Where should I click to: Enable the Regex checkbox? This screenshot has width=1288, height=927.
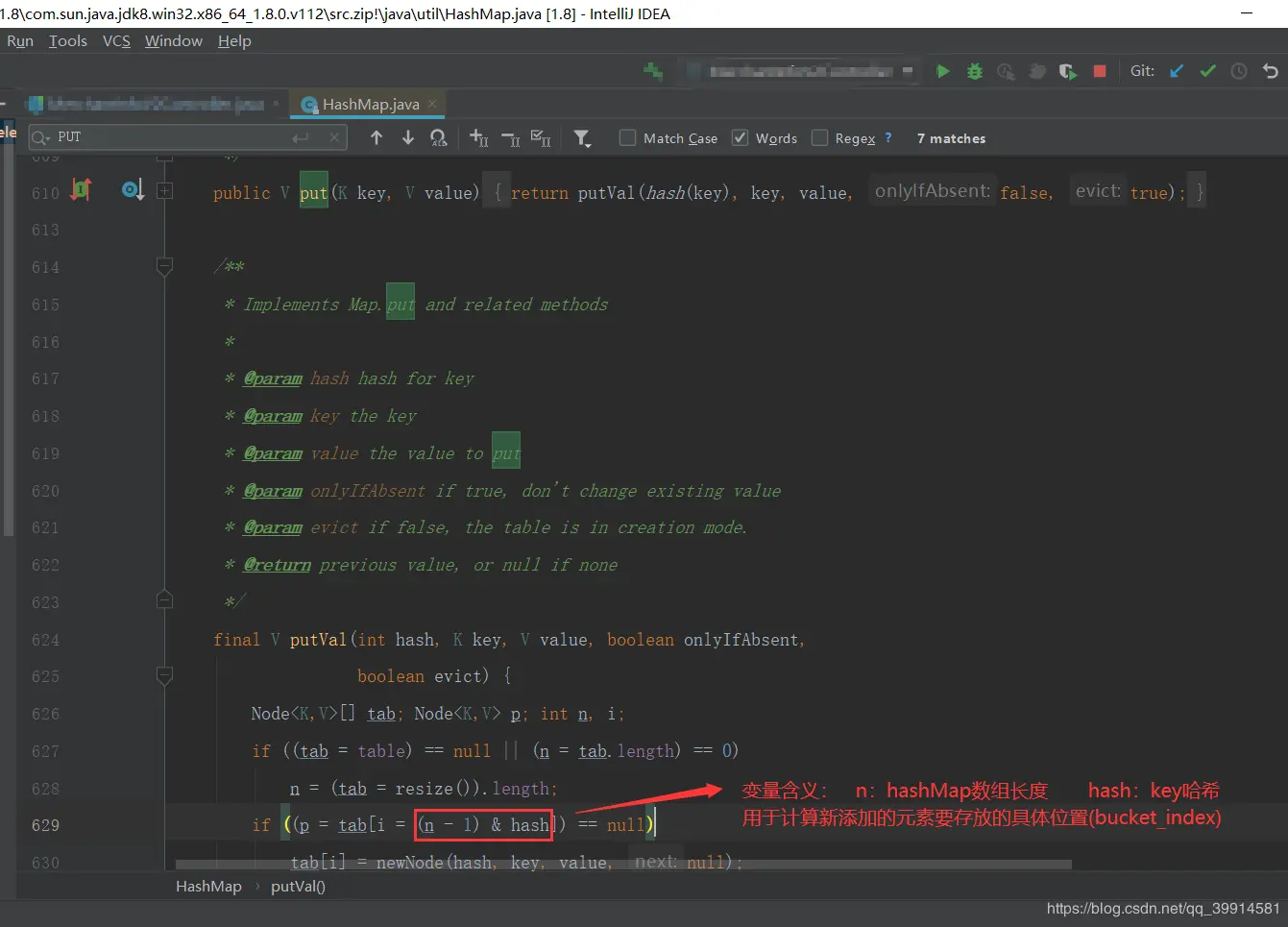(x=819, y=138)
